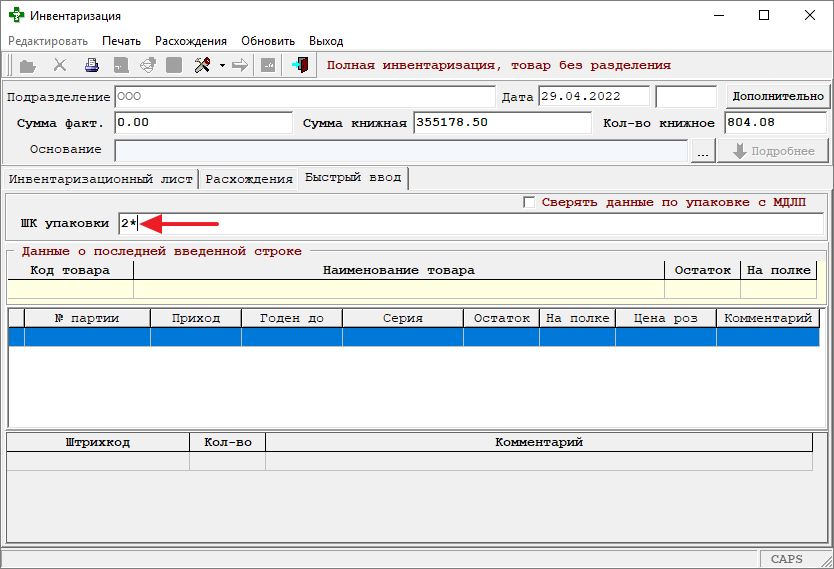Click the 'Серия' column header
The image size is (834, 569).
pos(402,318)
